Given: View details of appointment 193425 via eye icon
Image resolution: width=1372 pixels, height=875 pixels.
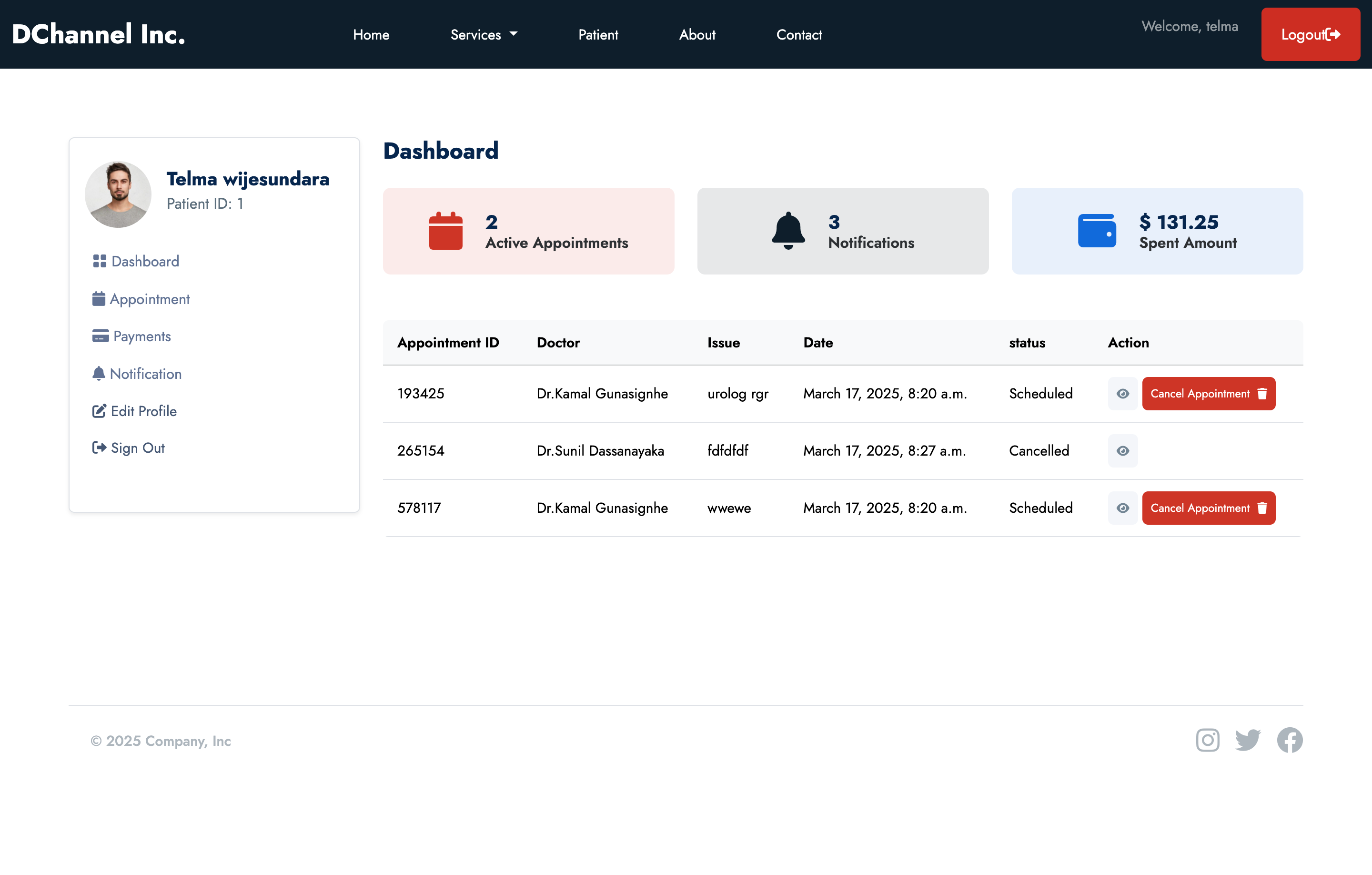Looking at the screenshot, I should pyautogui.click(x=1122, y=394).
